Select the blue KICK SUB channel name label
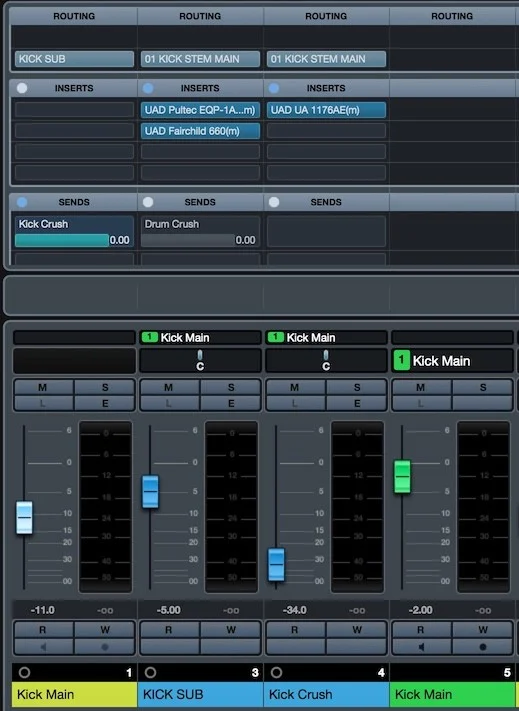Image resolution: width=519 pixels, height=711 pixels. 200,694
